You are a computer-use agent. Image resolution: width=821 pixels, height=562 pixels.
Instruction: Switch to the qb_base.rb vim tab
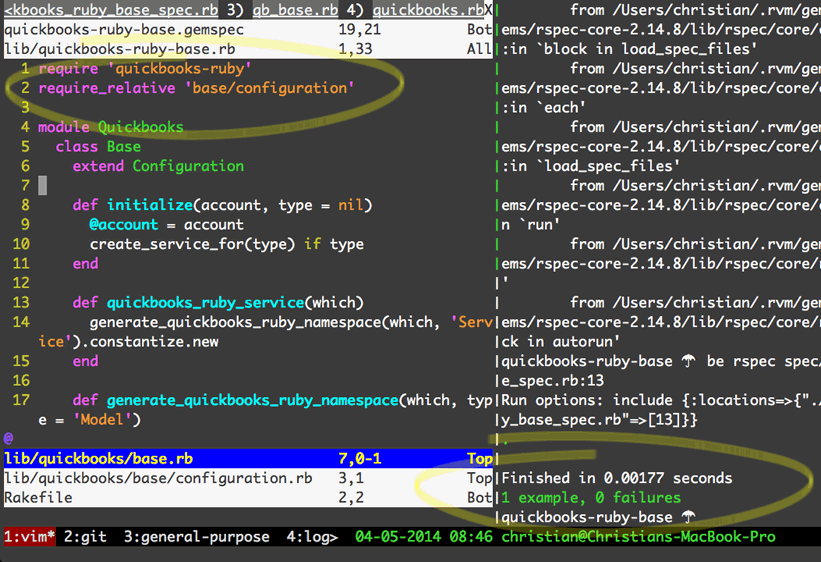(295, 10)
